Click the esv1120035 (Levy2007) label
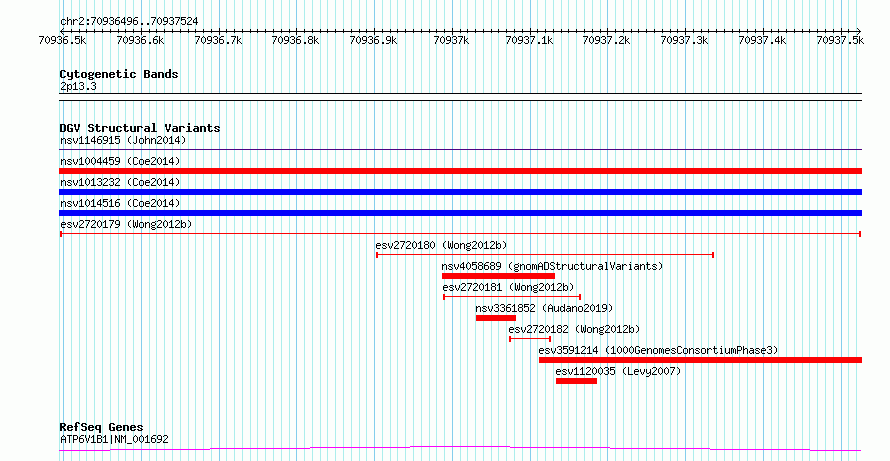 coord(618,371)
